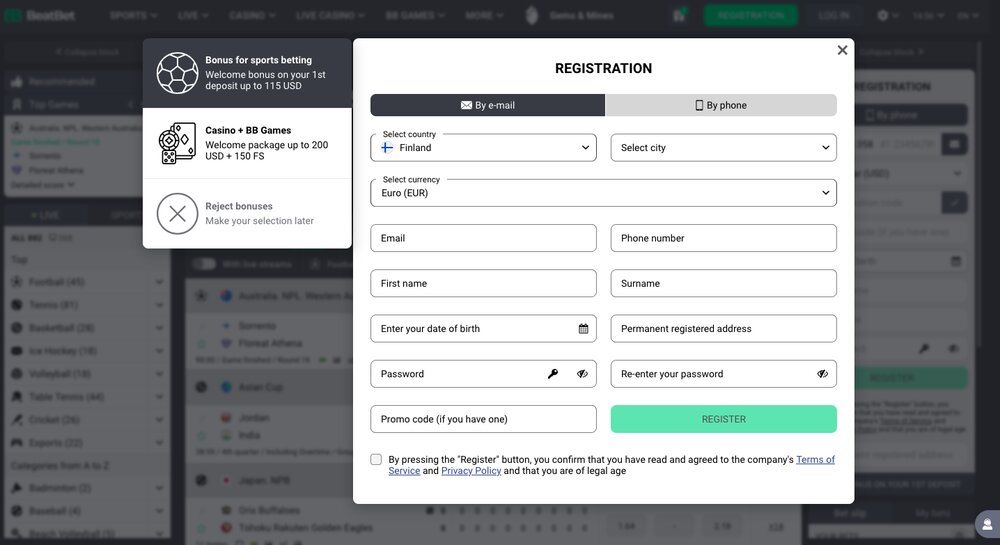Click the Phone number field
The image size is (1000, 545).
[723, 238]
